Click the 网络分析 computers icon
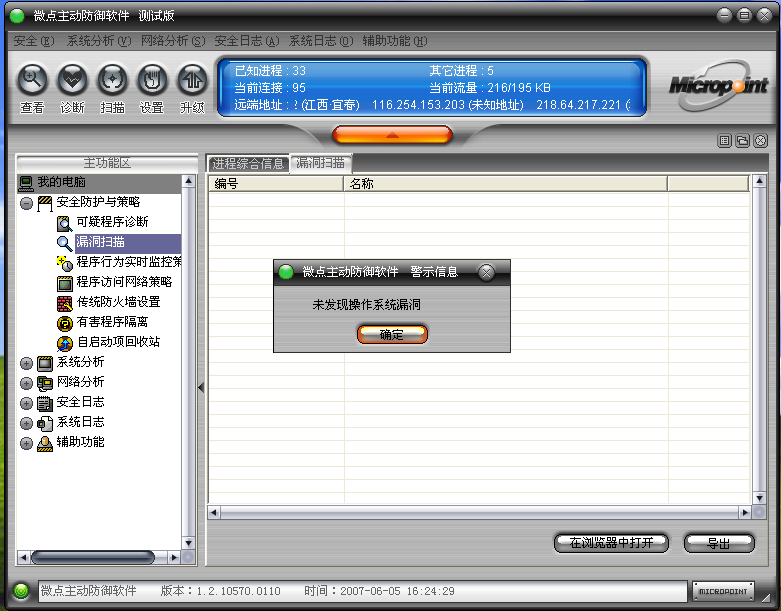Screen dimensions: 781x611 [x=45, y=383]
